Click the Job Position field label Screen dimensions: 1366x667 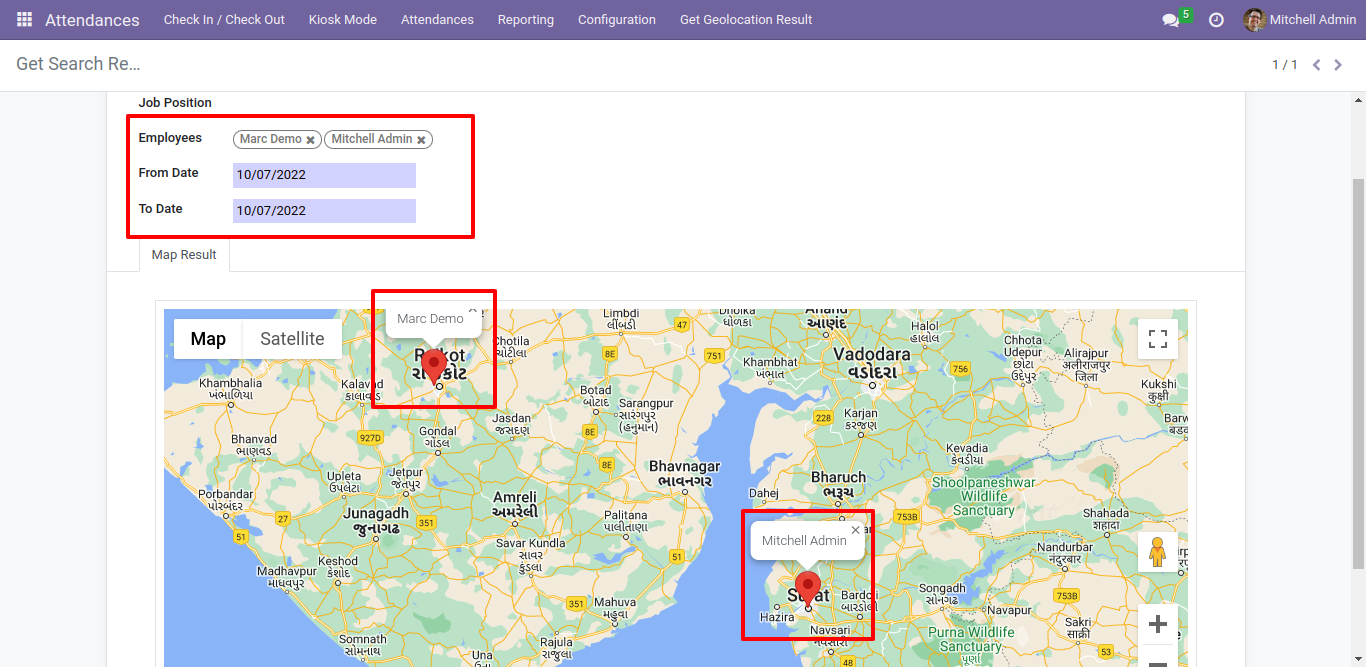[x=175, y=103]
